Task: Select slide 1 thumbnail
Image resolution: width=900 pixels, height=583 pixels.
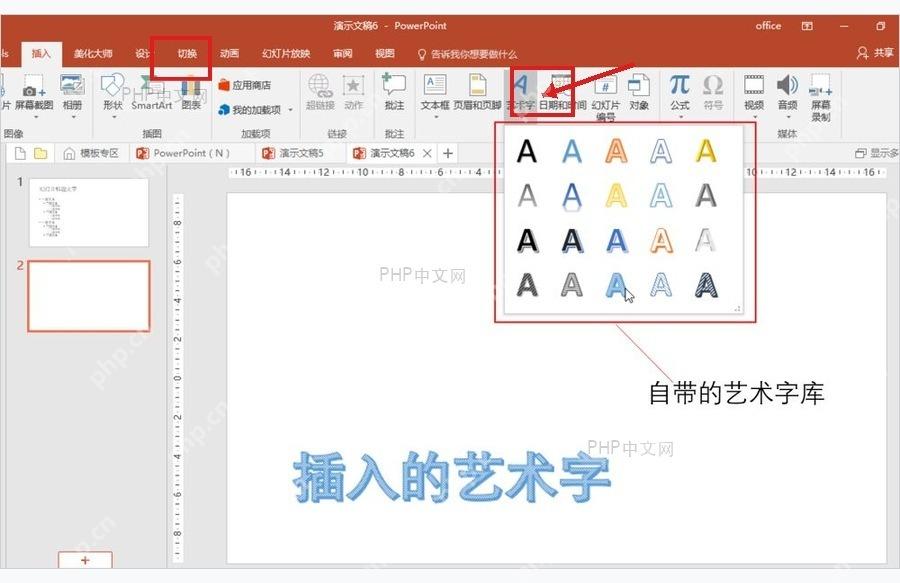Action: point(89,212)
